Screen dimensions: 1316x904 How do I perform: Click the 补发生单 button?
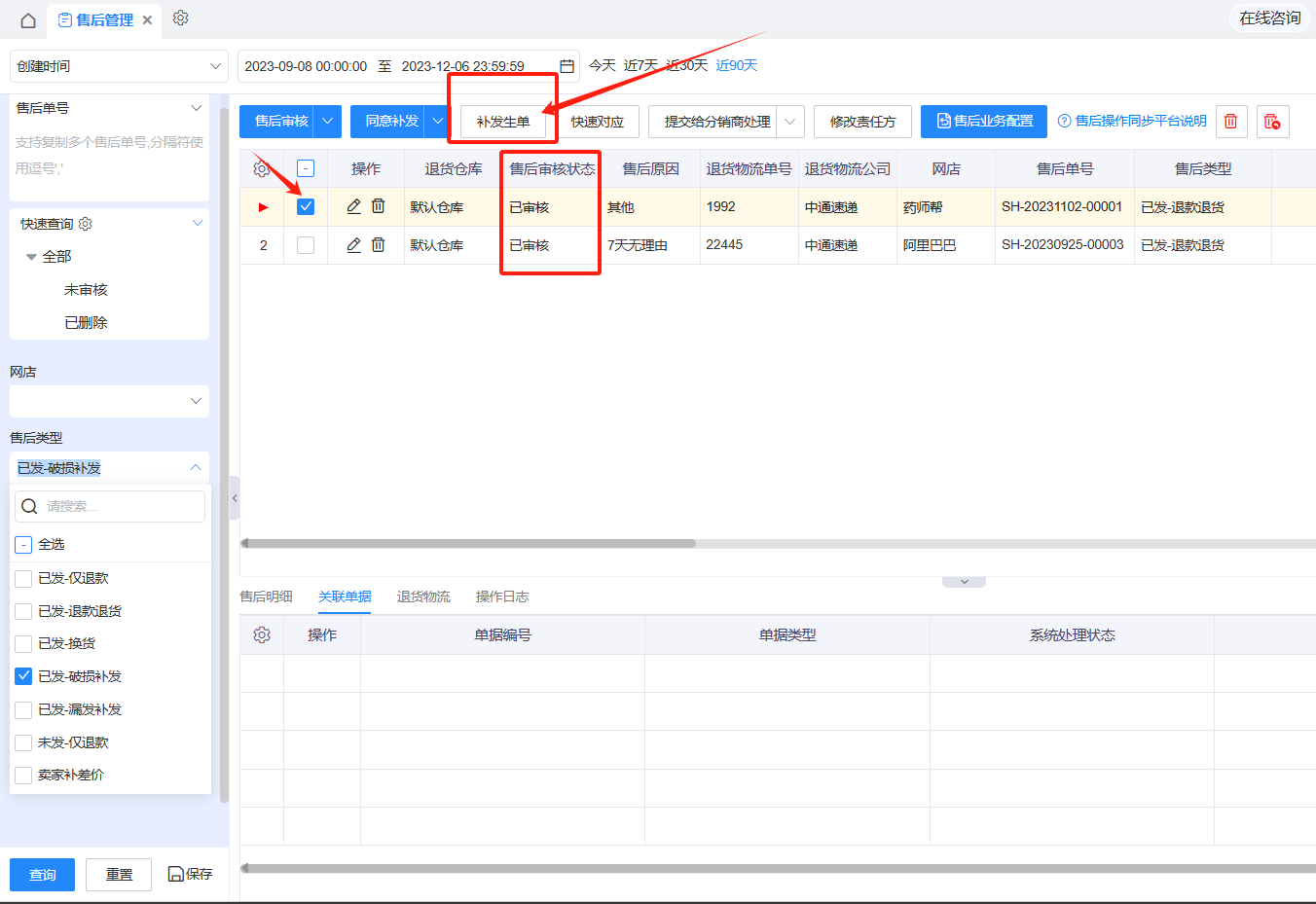click(x=503, y=122)
